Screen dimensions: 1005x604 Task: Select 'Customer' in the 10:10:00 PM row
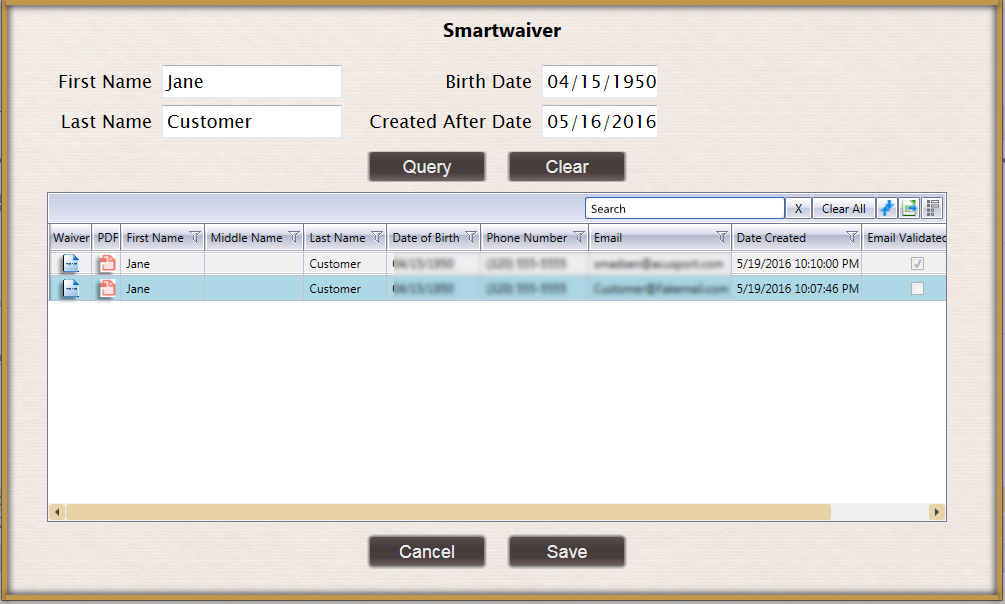coord(345,264)
